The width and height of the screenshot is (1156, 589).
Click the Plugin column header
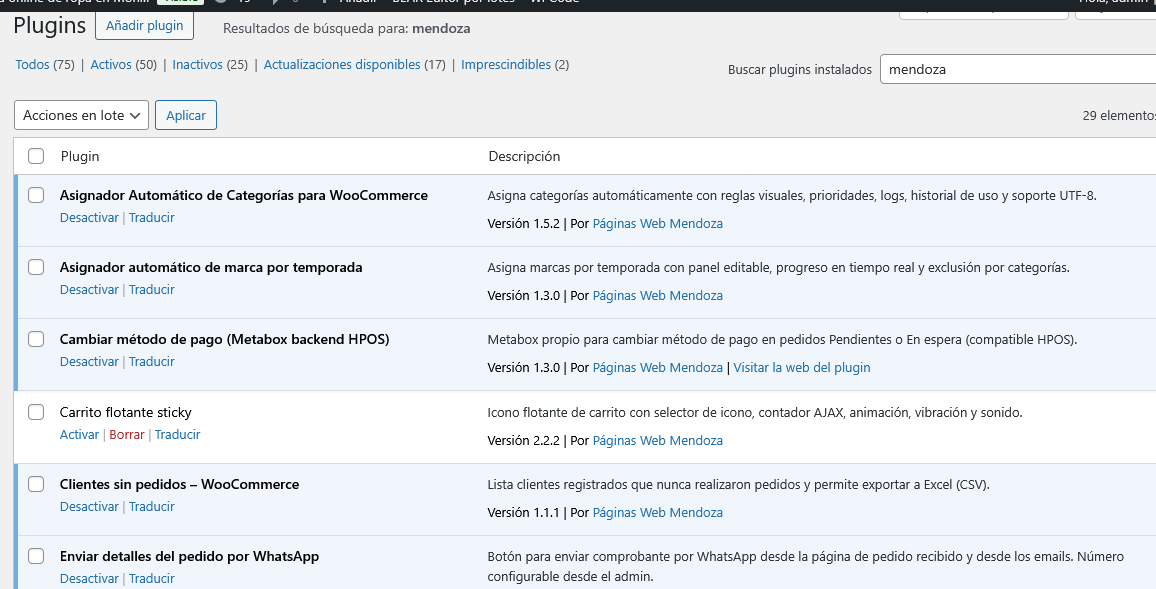tap(80, 156)
